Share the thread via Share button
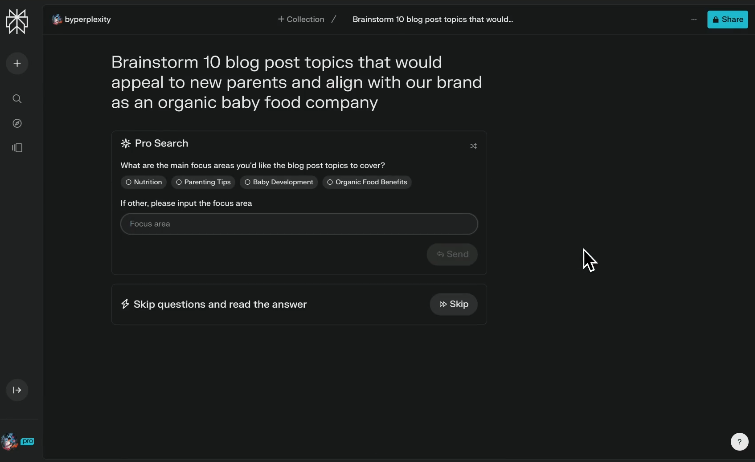 [x=727, y=19]
